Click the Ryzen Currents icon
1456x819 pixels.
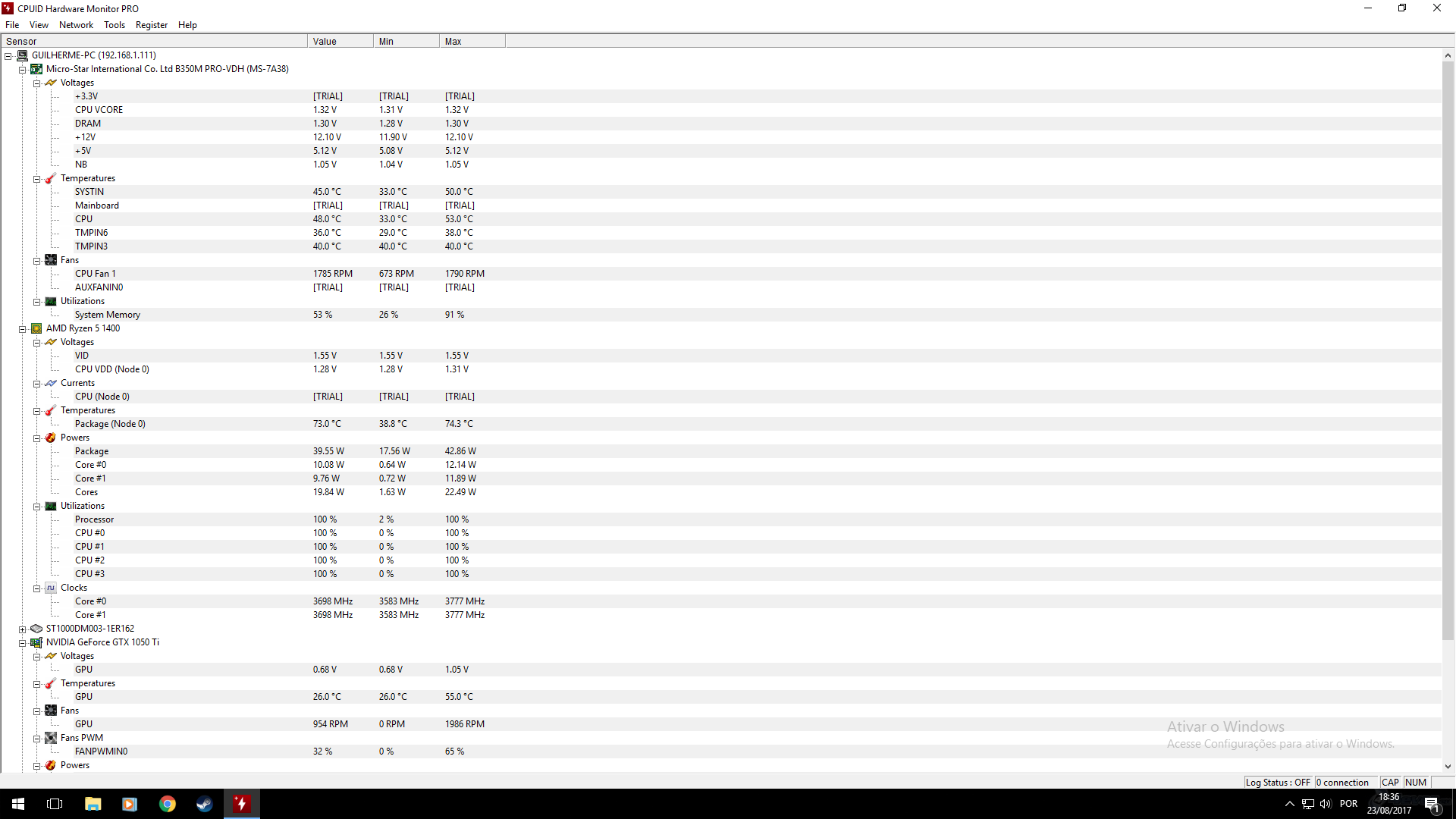51,383
